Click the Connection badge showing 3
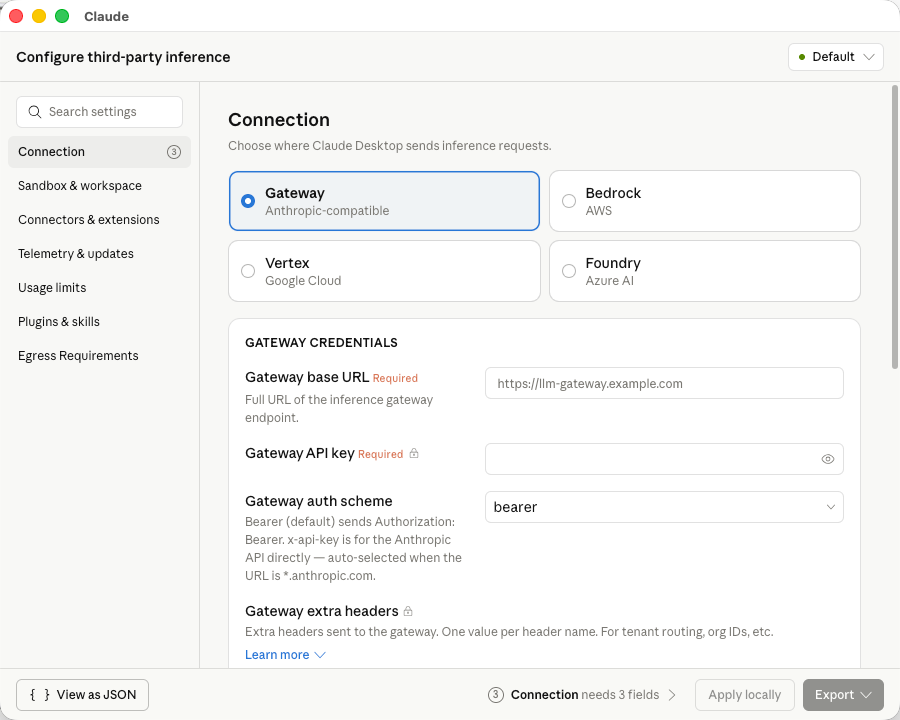This screenshot has height=720, width=900. pyautogui.click(x=174, y=152)
